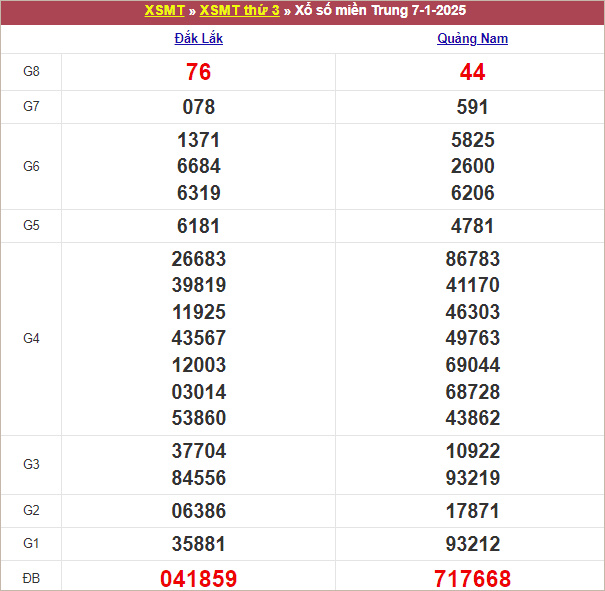Click Đắk Lắk special prize 041859
605x591 pixels.
[198, 579]
